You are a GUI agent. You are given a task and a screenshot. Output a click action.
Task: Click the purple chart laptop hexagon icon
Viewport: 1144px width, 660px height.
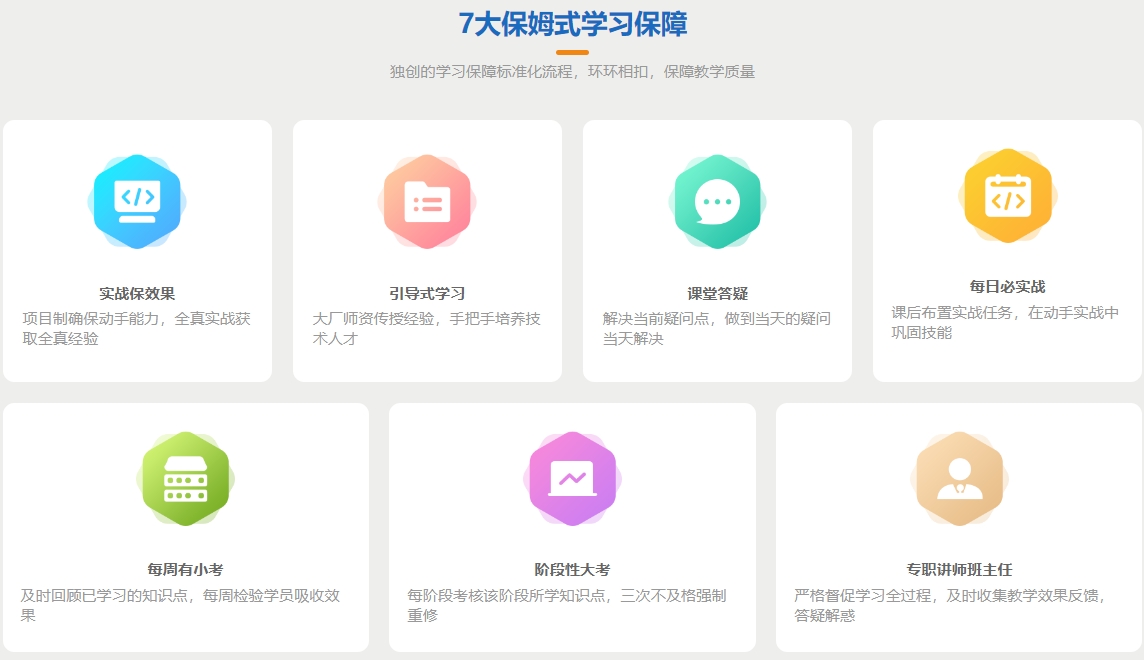click(572, 479)
